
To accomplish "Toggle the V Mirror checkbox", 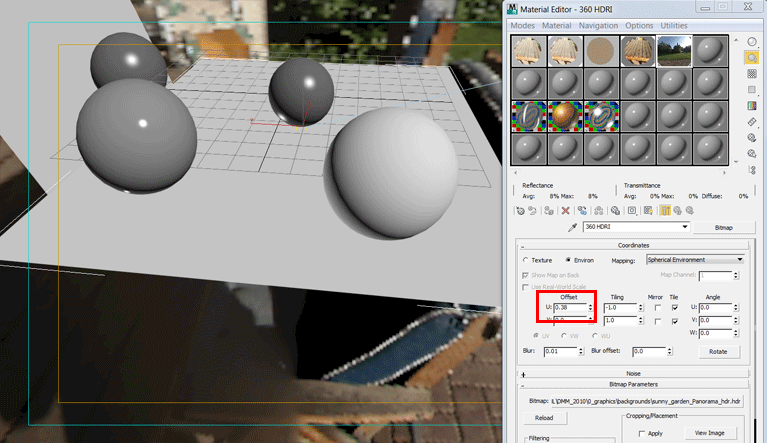I will point(657,321).
